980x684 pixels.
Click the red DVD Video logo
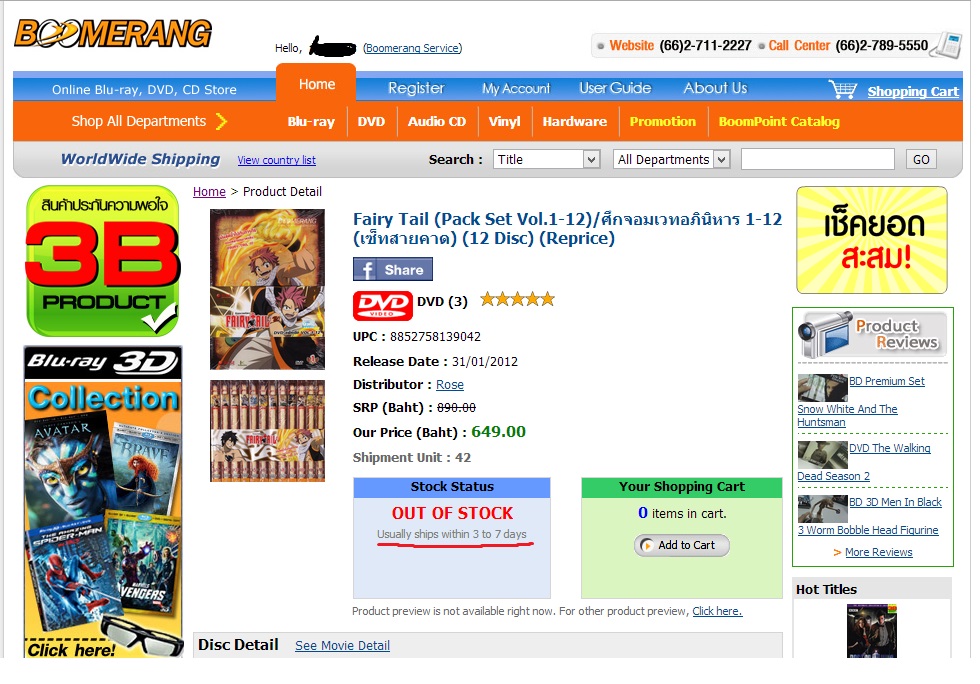[382, 305]
